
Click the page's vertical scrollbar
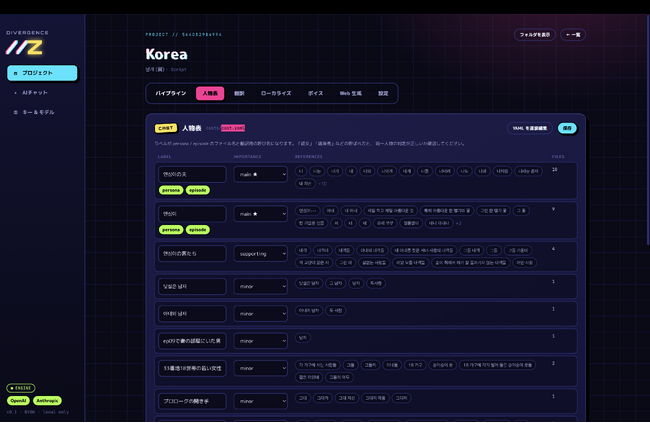(x=648, y=129)
